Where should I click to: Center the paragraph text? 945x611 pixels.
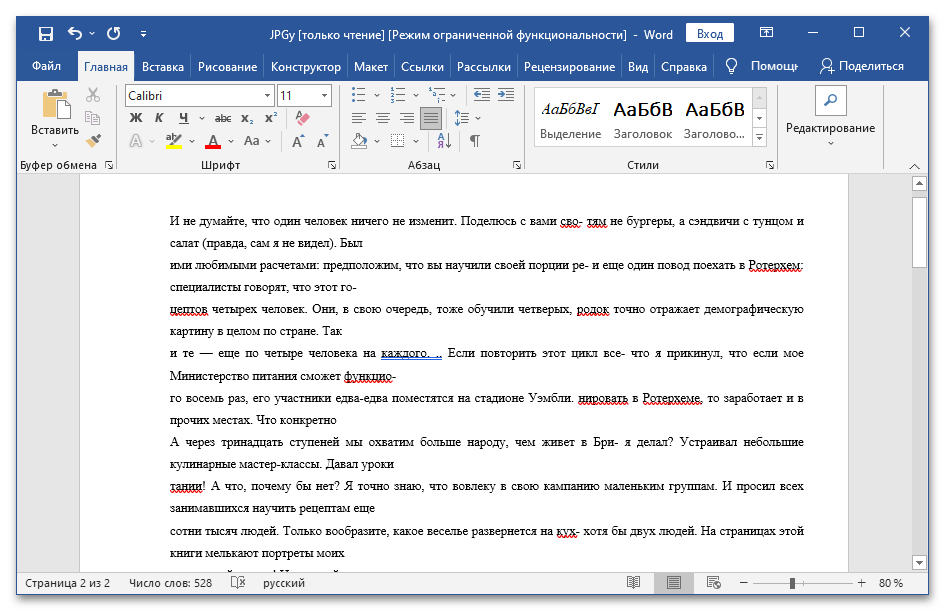click(383, 118)
